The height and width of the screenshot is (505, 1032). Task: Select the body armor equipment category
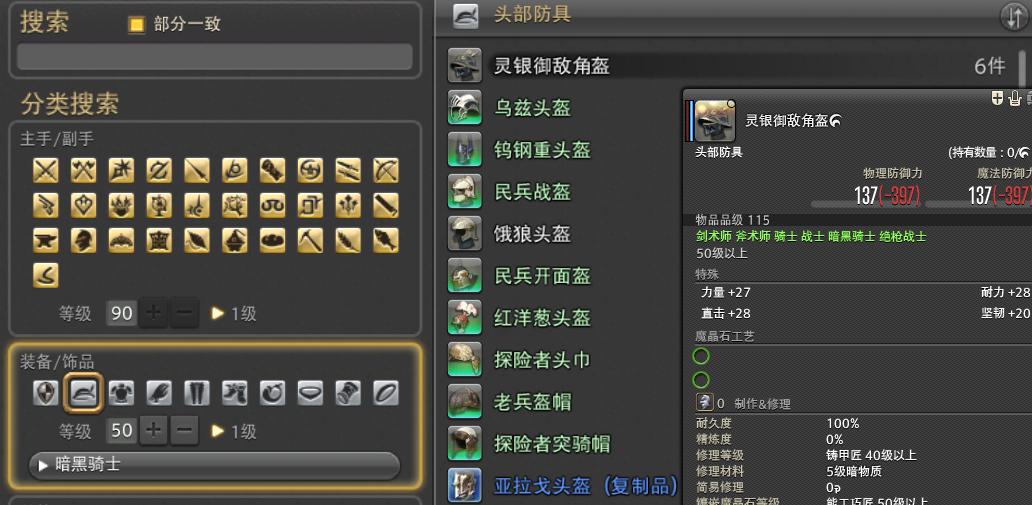pyautogui.click(x=121, y=393)
